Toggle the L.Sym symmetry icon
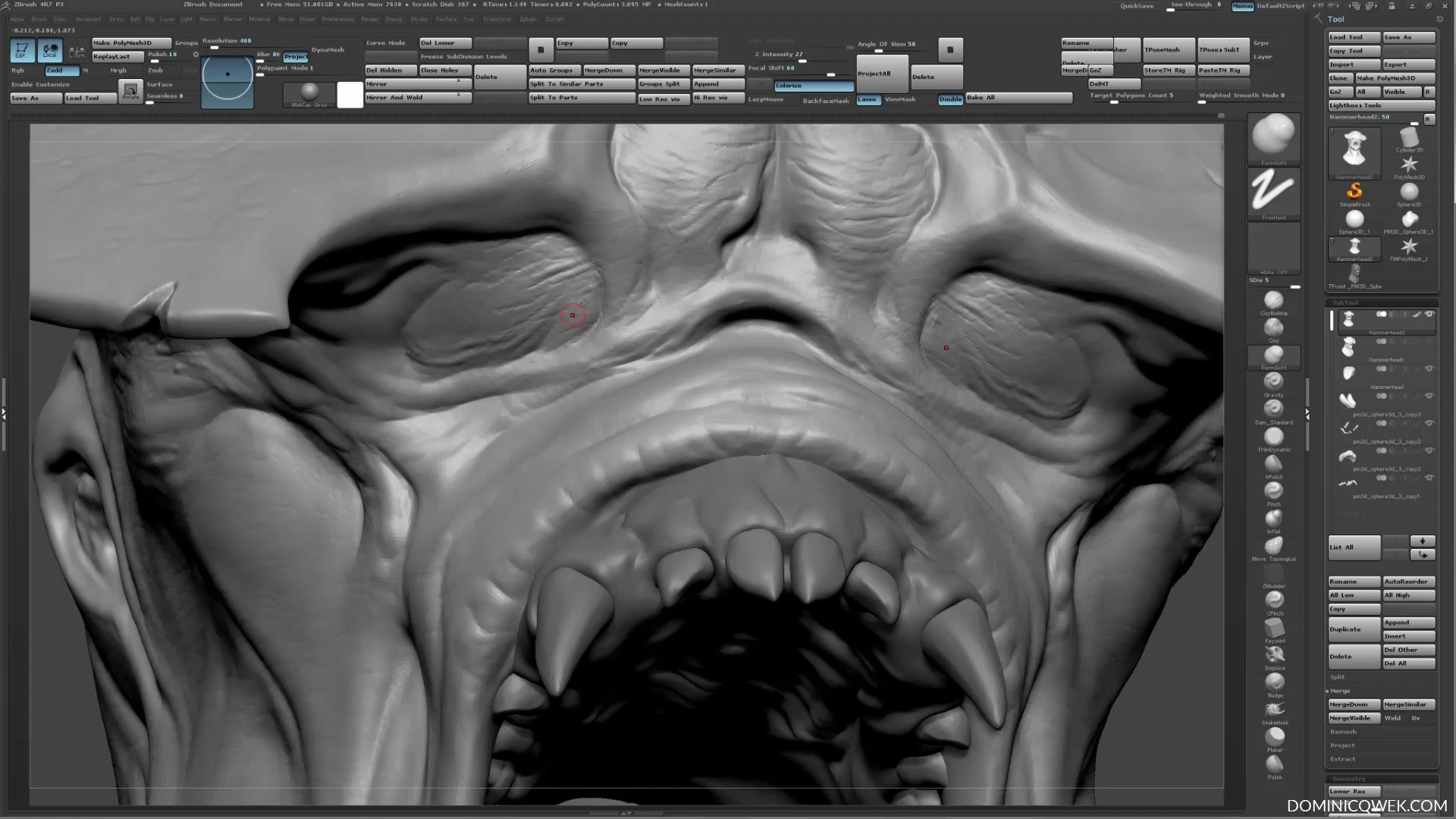 point(77,51)
